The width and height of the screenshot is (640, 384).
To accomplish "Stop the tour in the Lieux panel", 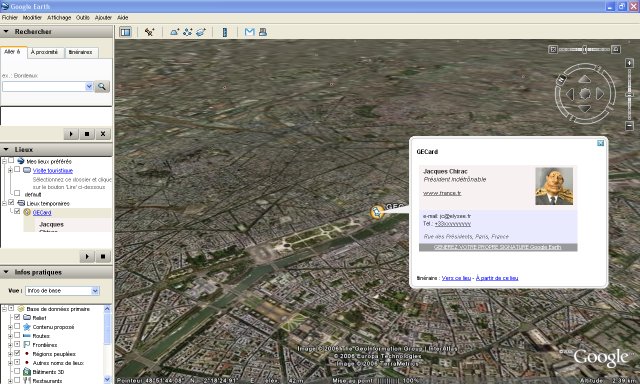I will click(x=103, y=257).
